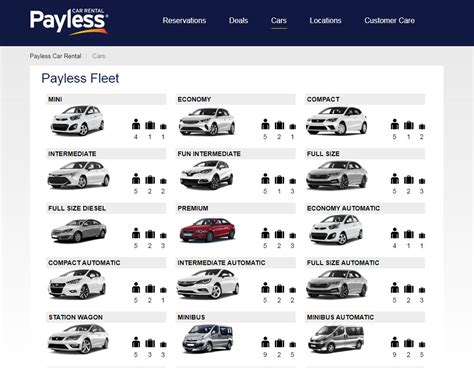Click the PREMIUM category header

click(x=236, y=208)
